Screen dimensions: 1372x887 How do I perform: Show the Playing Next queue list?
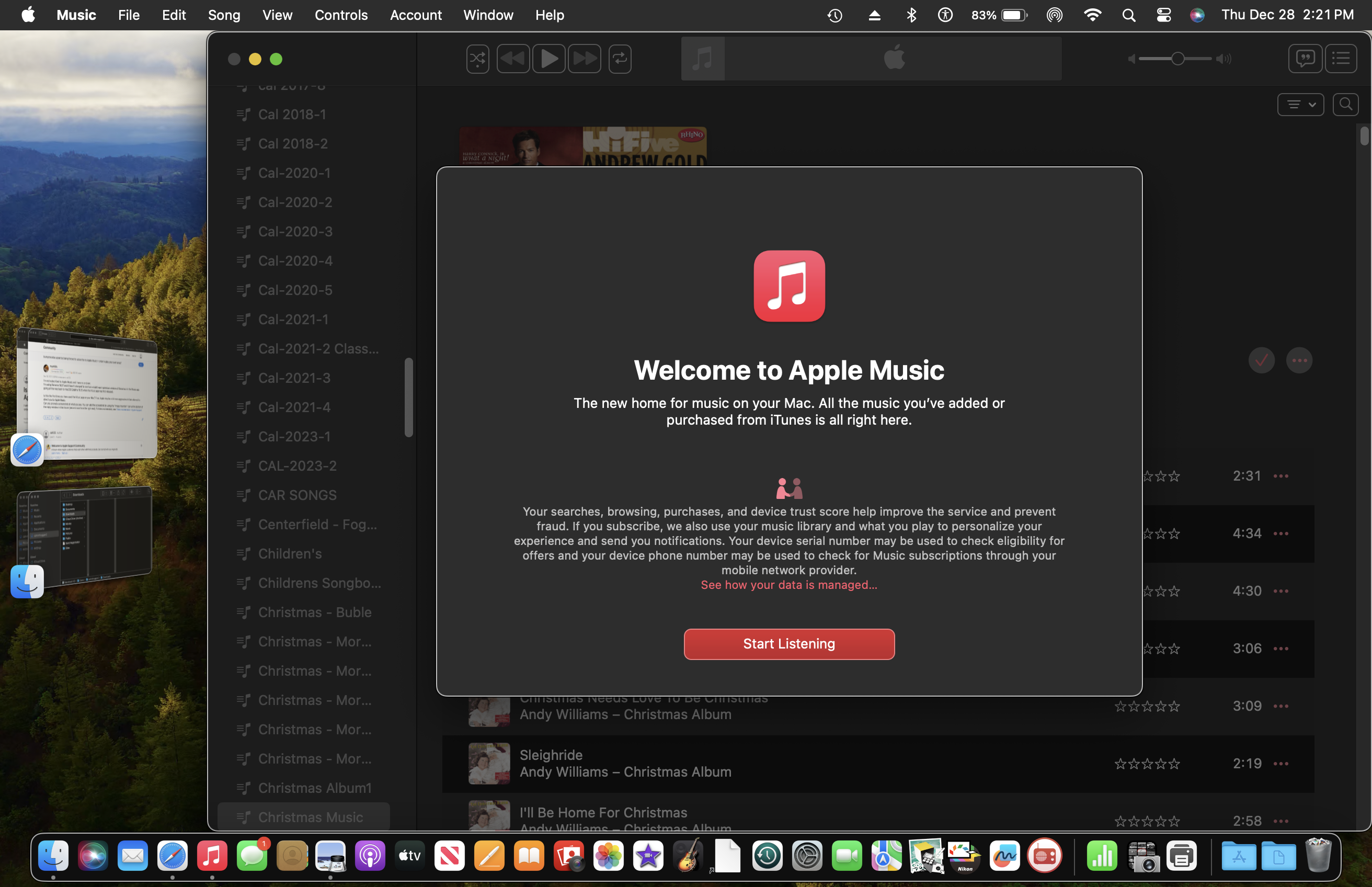(1341, 58)
